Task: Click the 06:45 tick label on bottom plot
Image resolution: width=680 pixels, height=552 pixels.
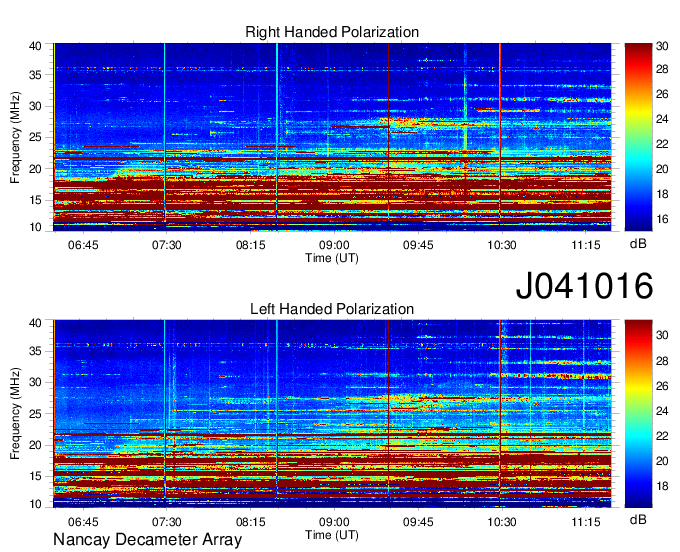Action: pos(83,522)
